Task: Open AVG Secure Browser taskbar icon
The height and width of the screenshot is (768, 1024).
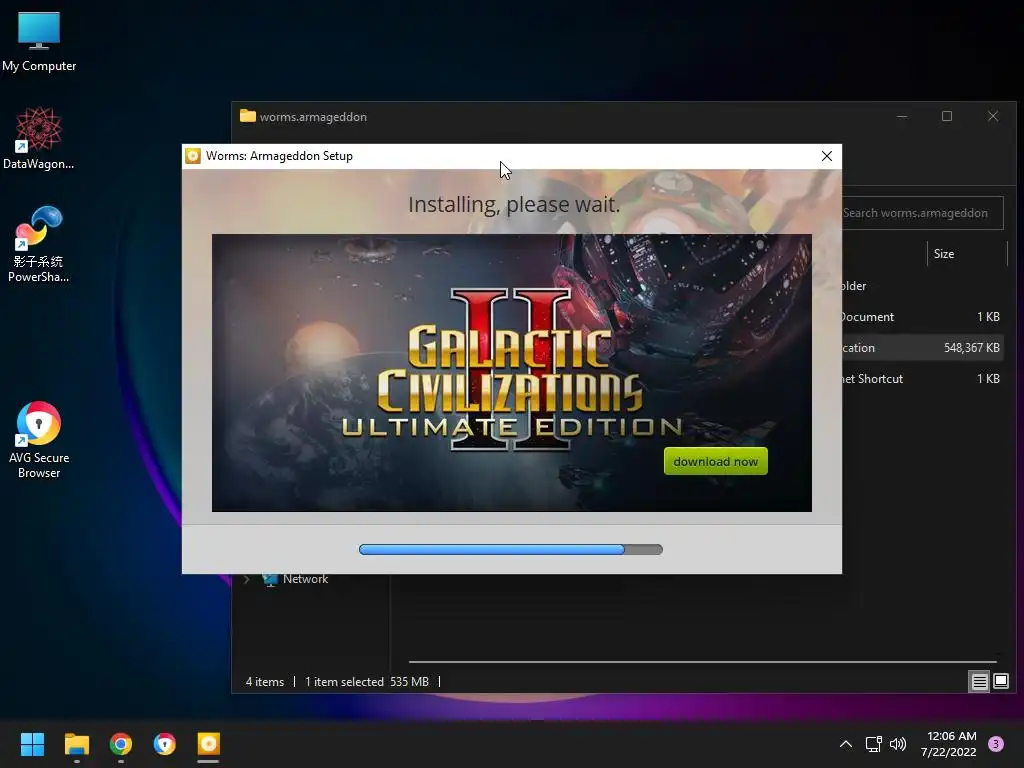Action: pyautogui.click(x=165, y=744)
